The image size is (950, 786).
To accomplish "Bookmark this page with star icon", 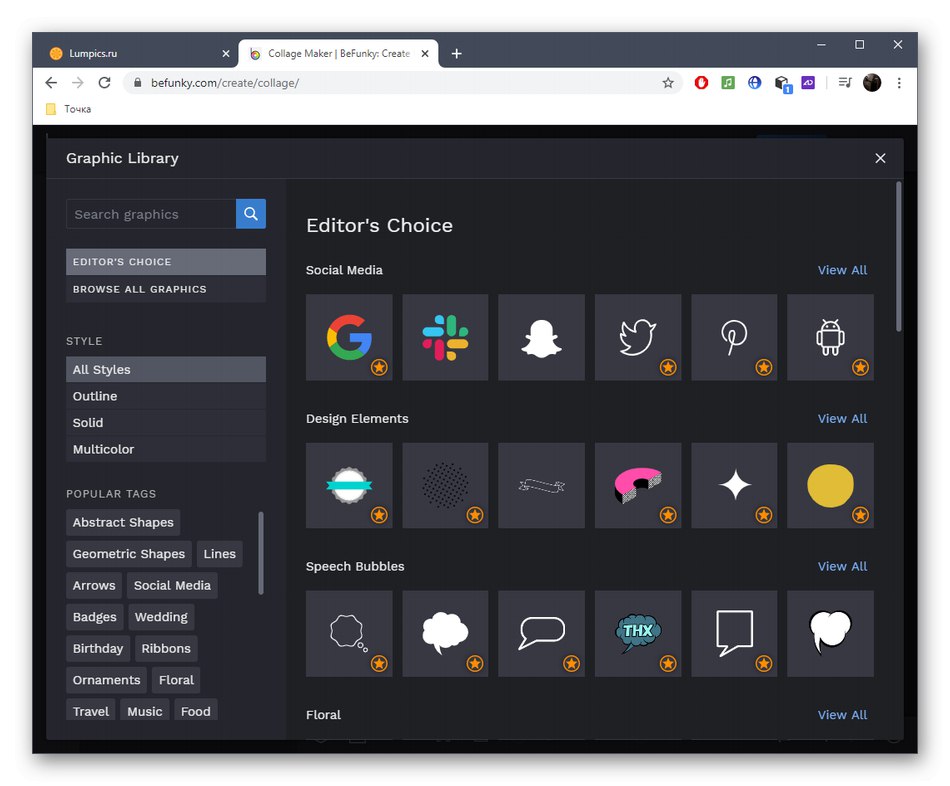I will [668, 82].
